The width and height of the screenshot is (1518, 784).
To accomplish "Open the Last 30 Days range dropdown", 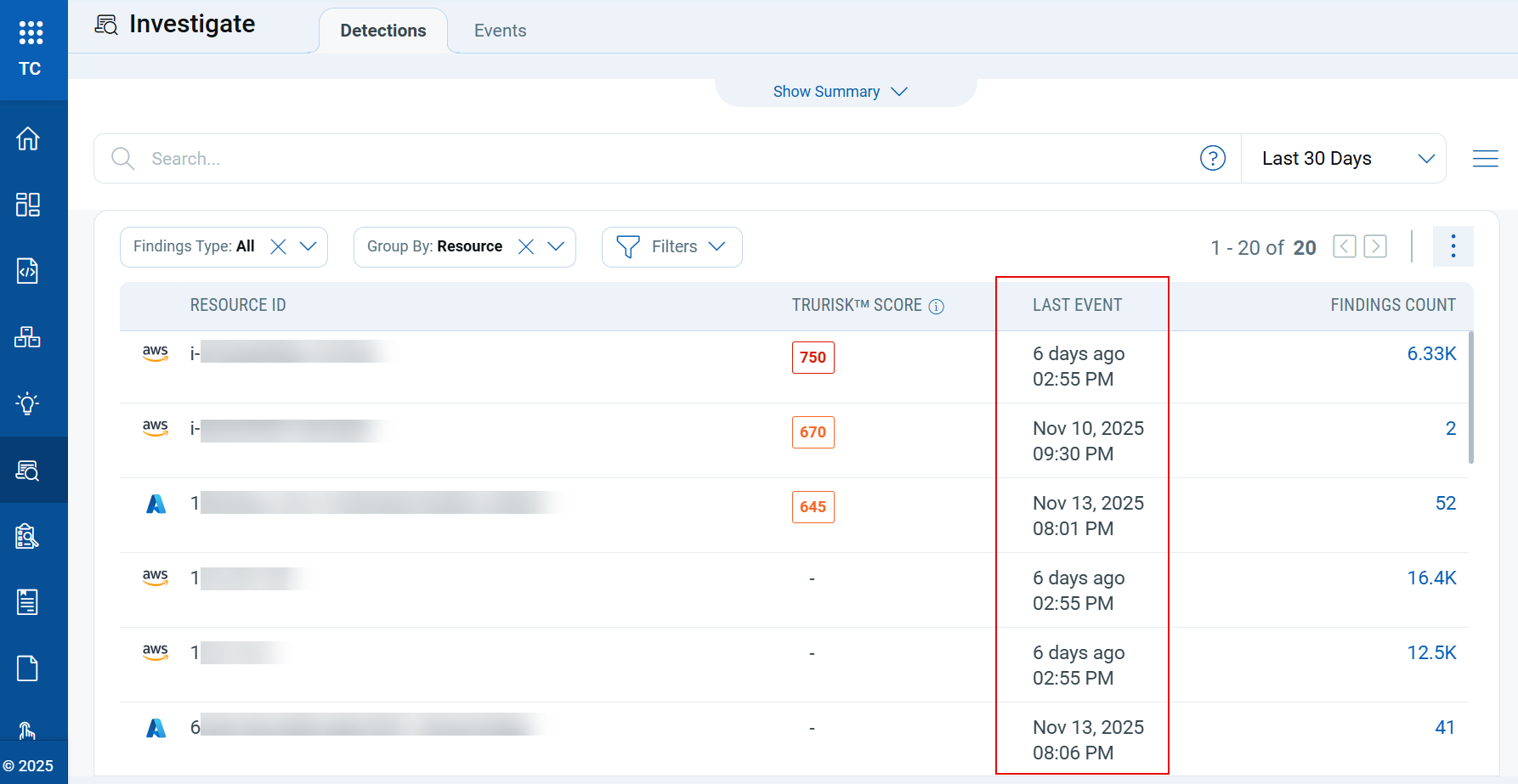I will 1344,158.
